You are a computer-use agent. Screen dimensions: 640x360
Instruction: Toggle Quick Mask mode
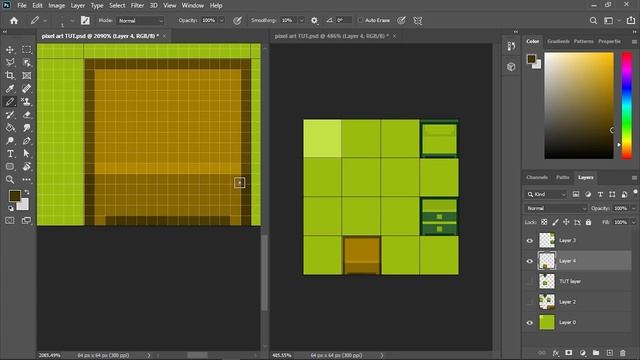tap(10, 220)
